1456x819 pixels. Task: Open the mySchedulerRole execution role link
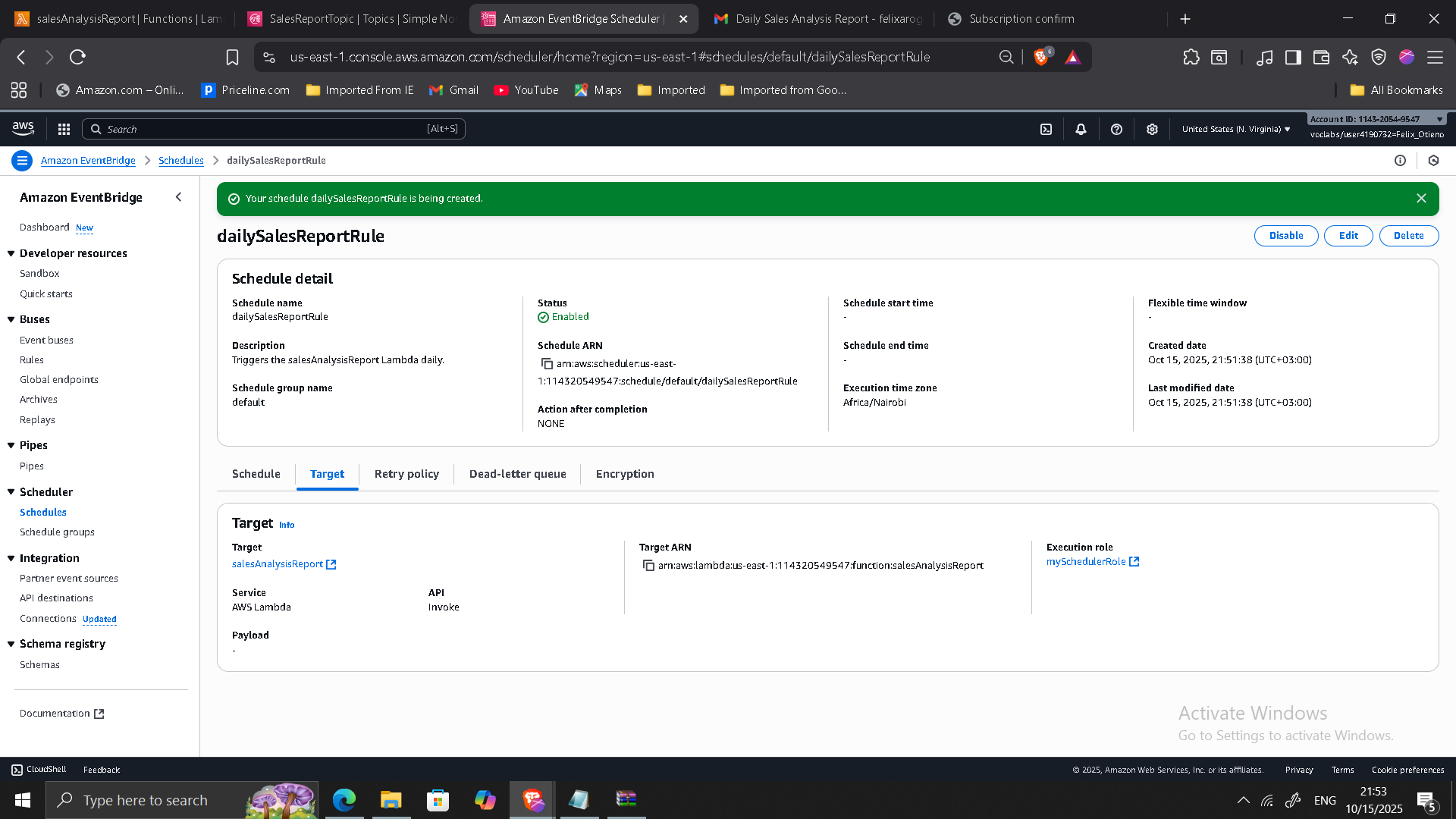click(x=1086, y=562)
